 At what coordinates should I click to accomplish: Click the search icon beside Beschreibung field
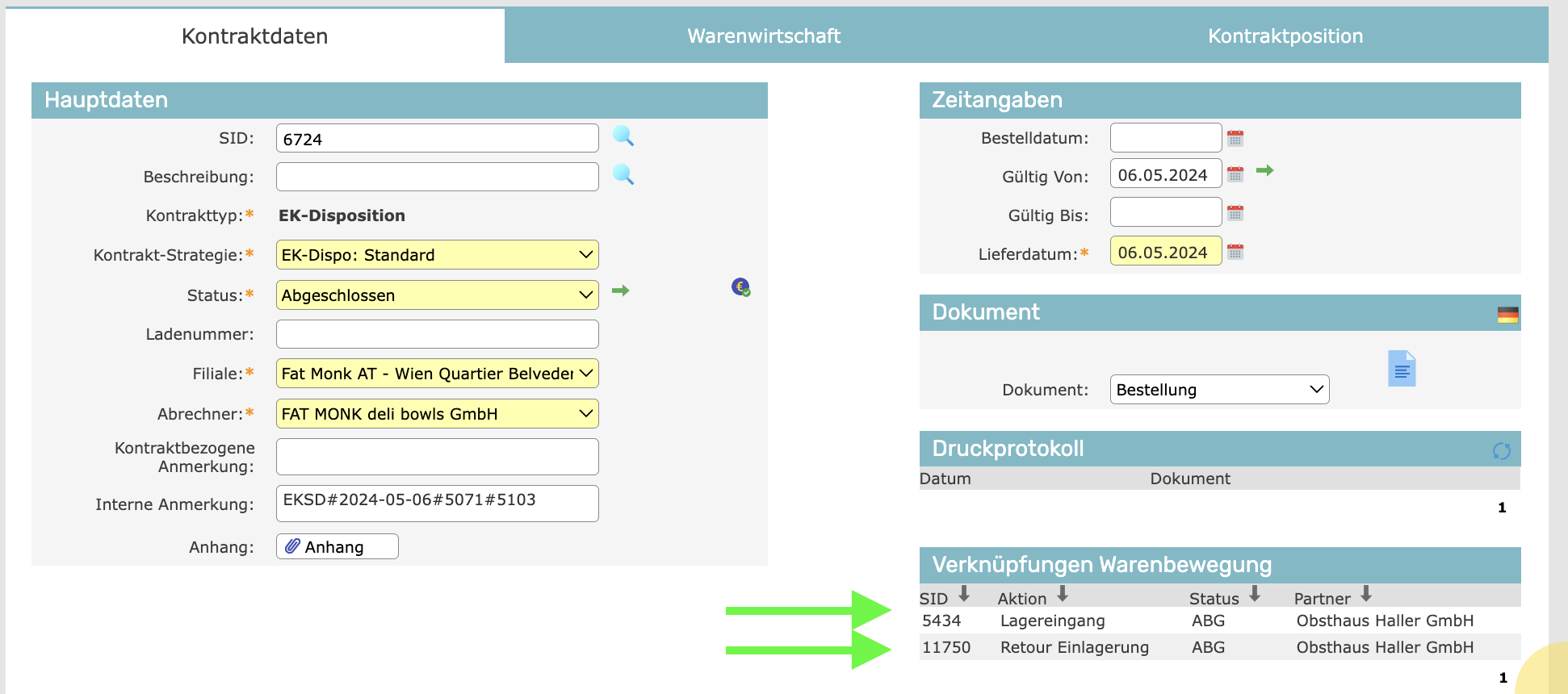tap(623, 175)
